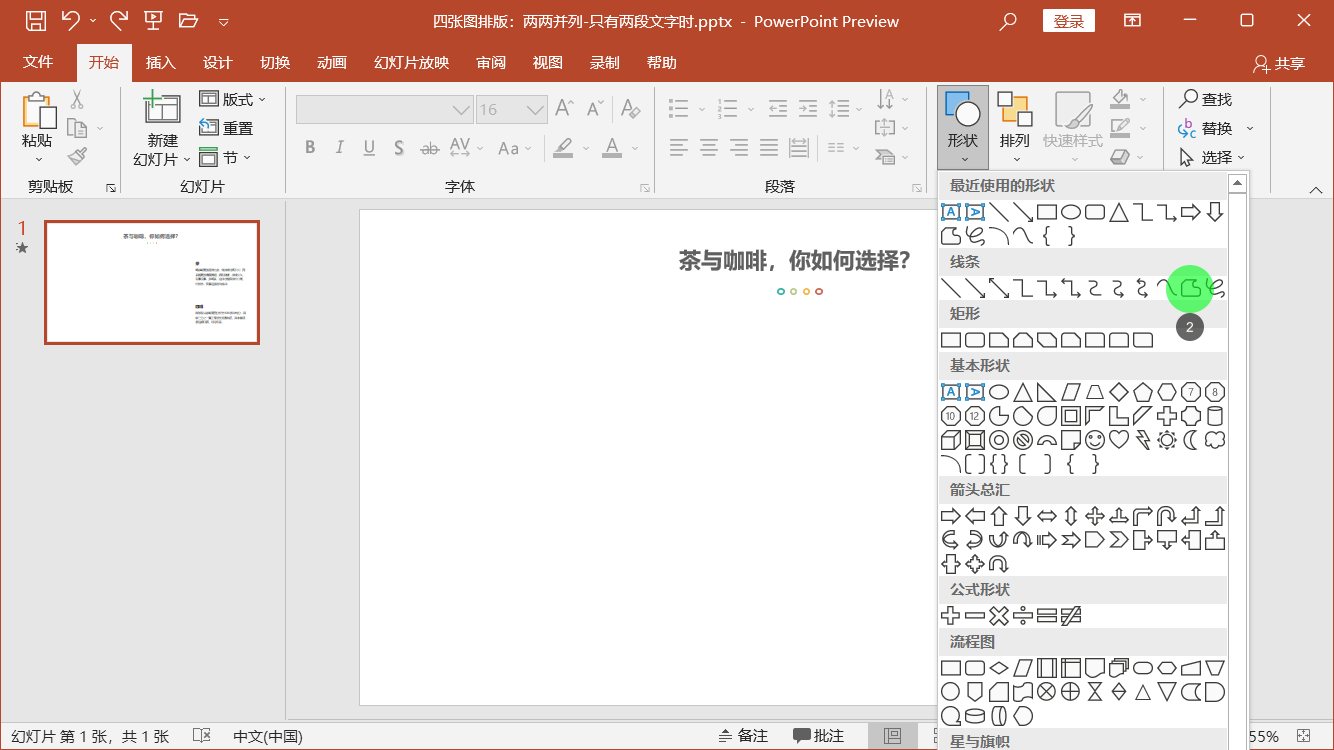The height and width of the screenshot is (750, 1334).
Task: Apply the font color A swatch
Action: [x=610, y=148]
